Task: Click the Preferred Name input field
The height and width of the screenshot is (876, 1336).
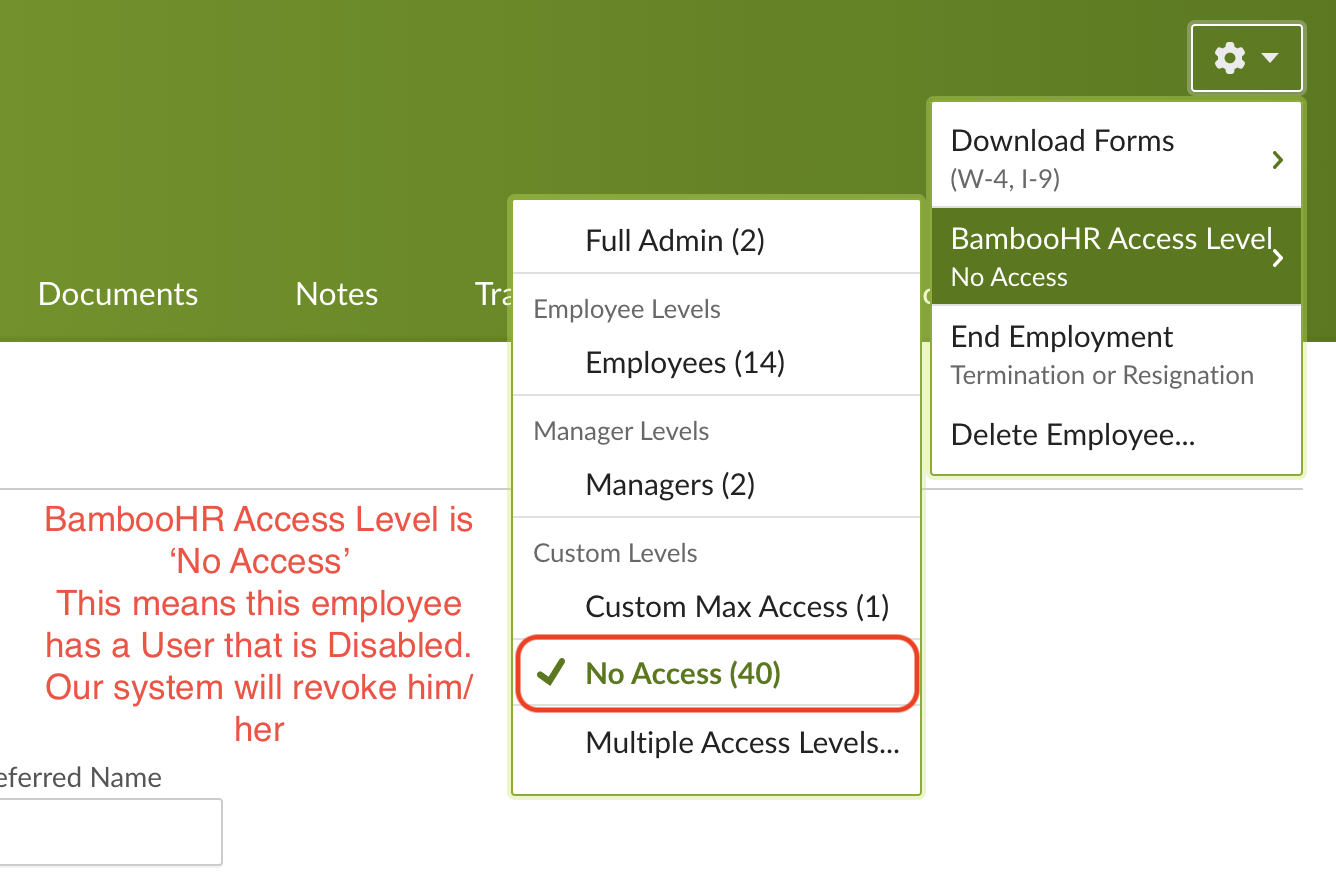Action: point(110,831)
